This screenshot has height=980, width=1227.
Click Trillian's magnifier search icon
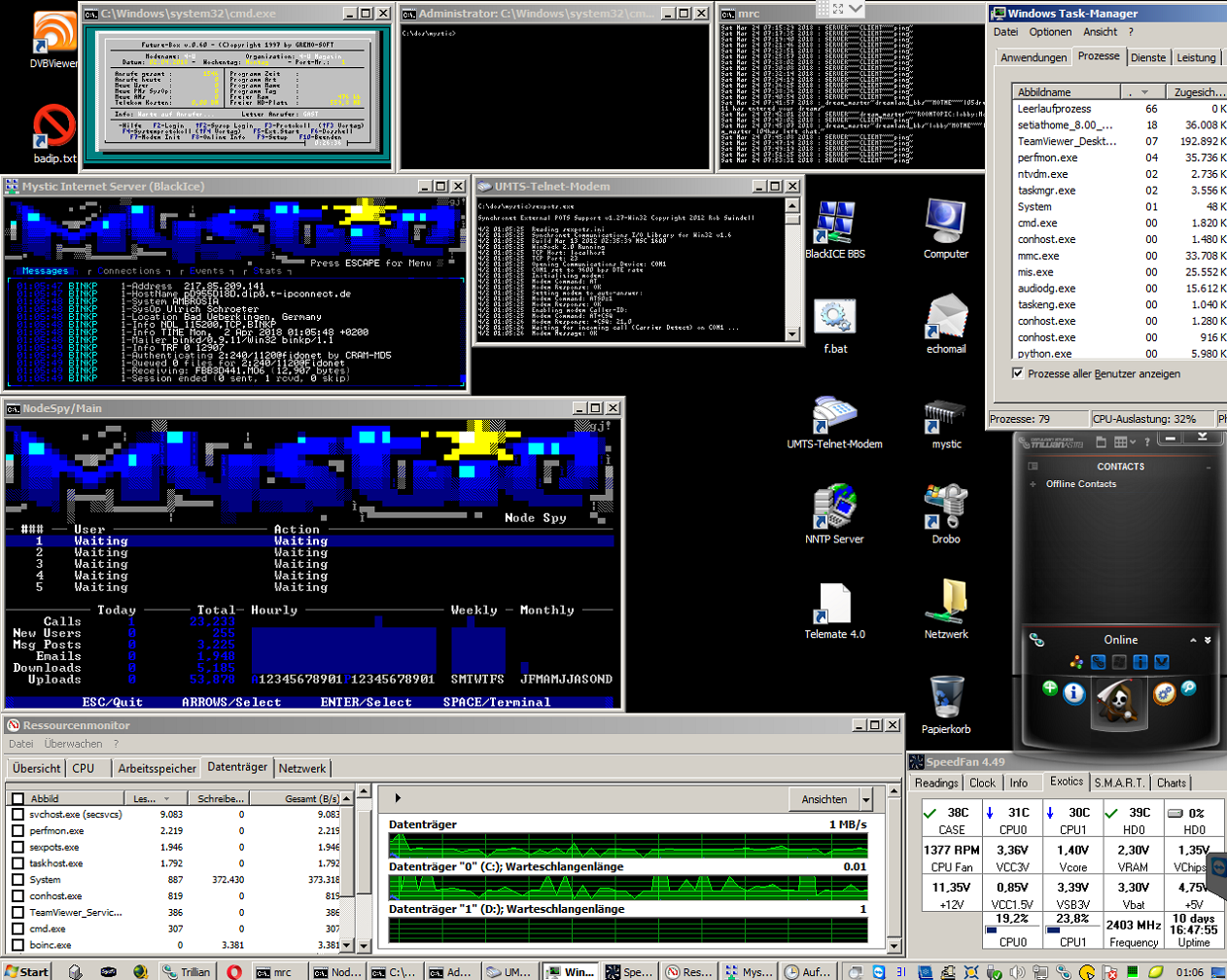coord(1188,687)
